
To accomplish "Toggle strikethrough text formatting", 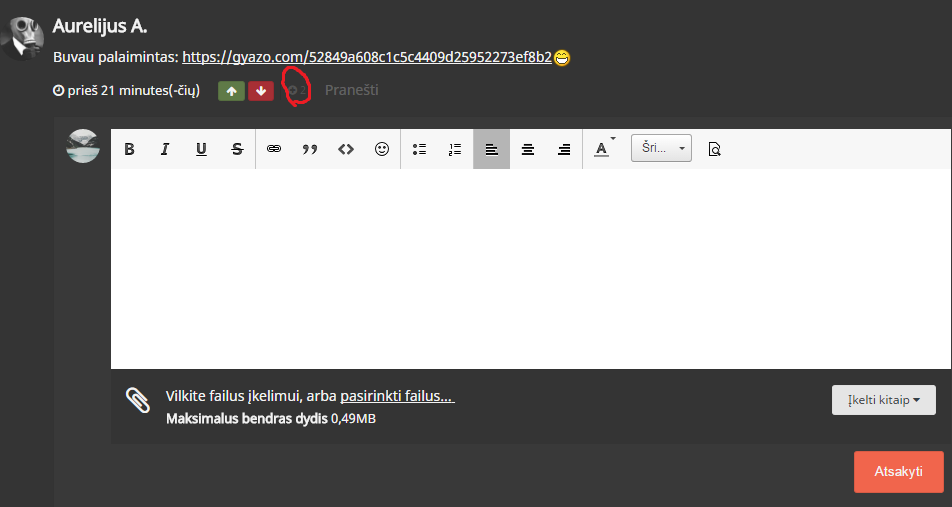I will tap(237, 149).
